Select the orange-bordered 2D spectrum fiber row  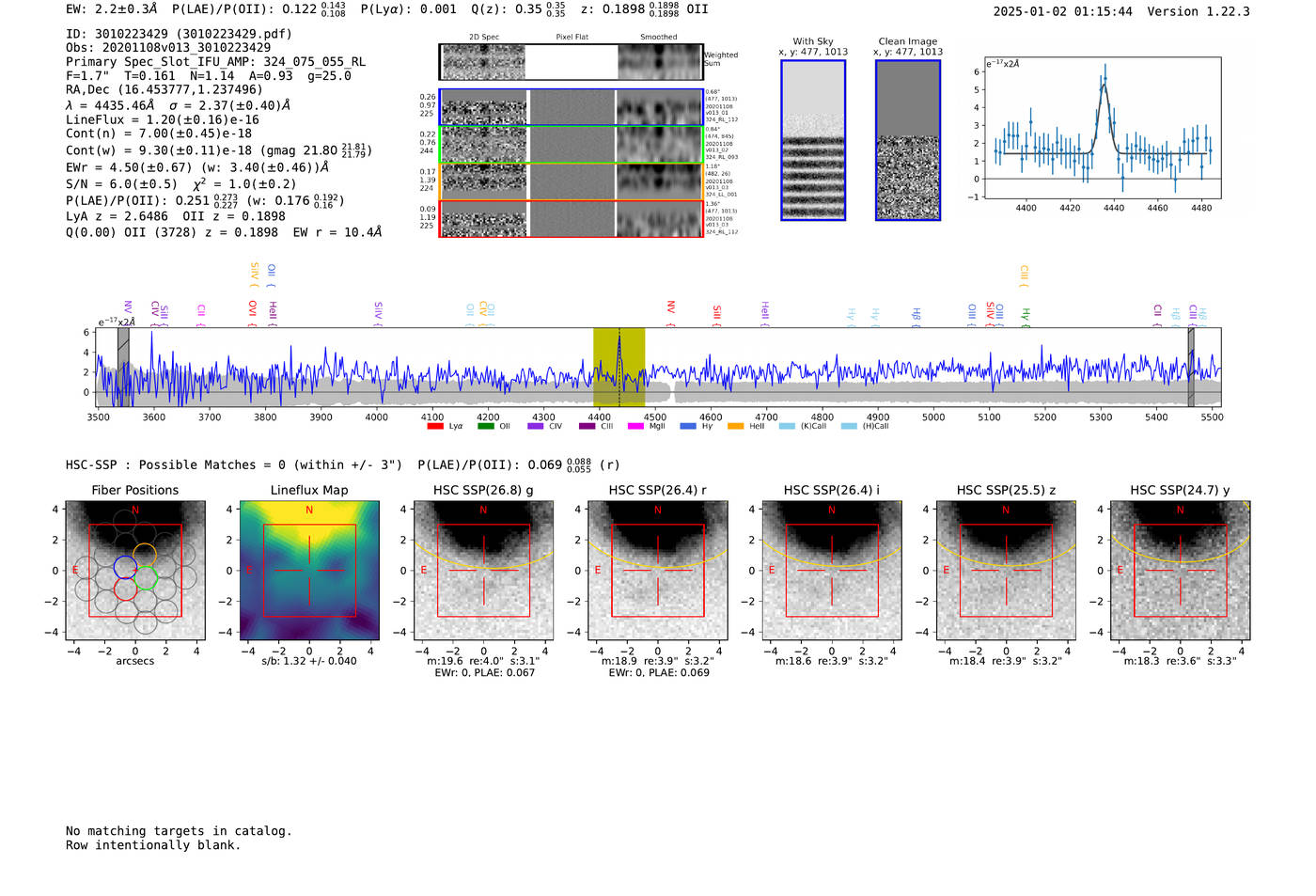pos(571,181)
